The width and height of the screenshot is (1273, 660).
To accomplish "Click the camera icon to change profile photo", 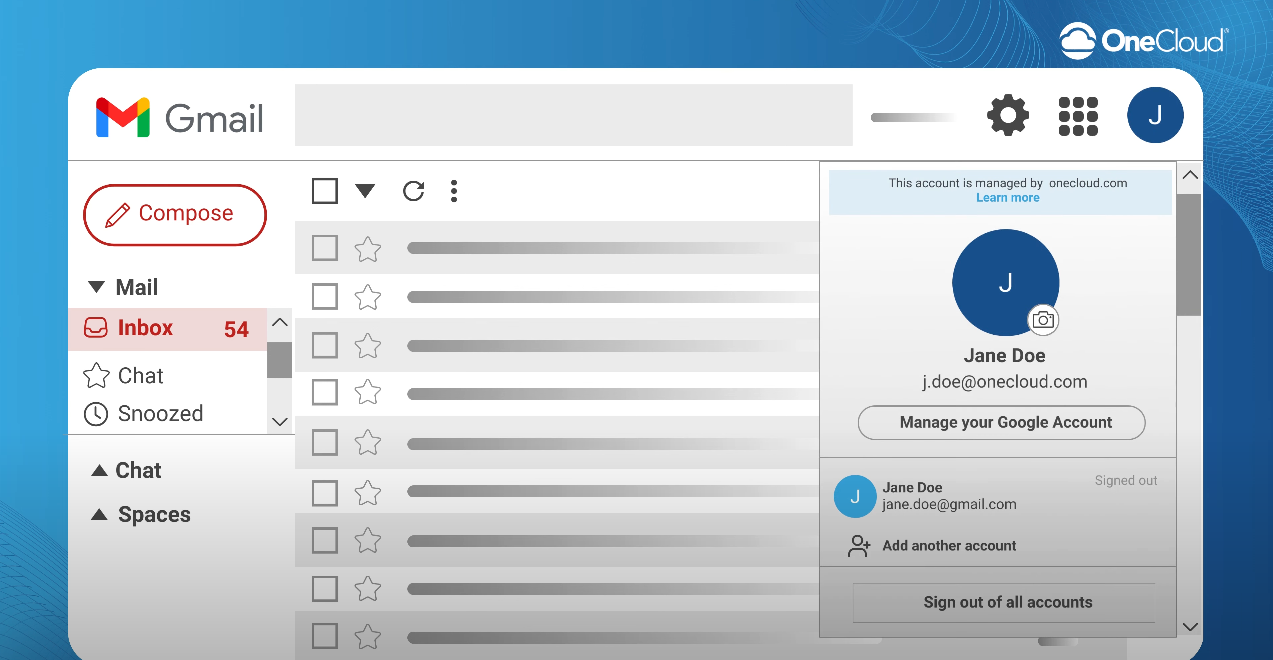I will click(x=1043, y=320).
